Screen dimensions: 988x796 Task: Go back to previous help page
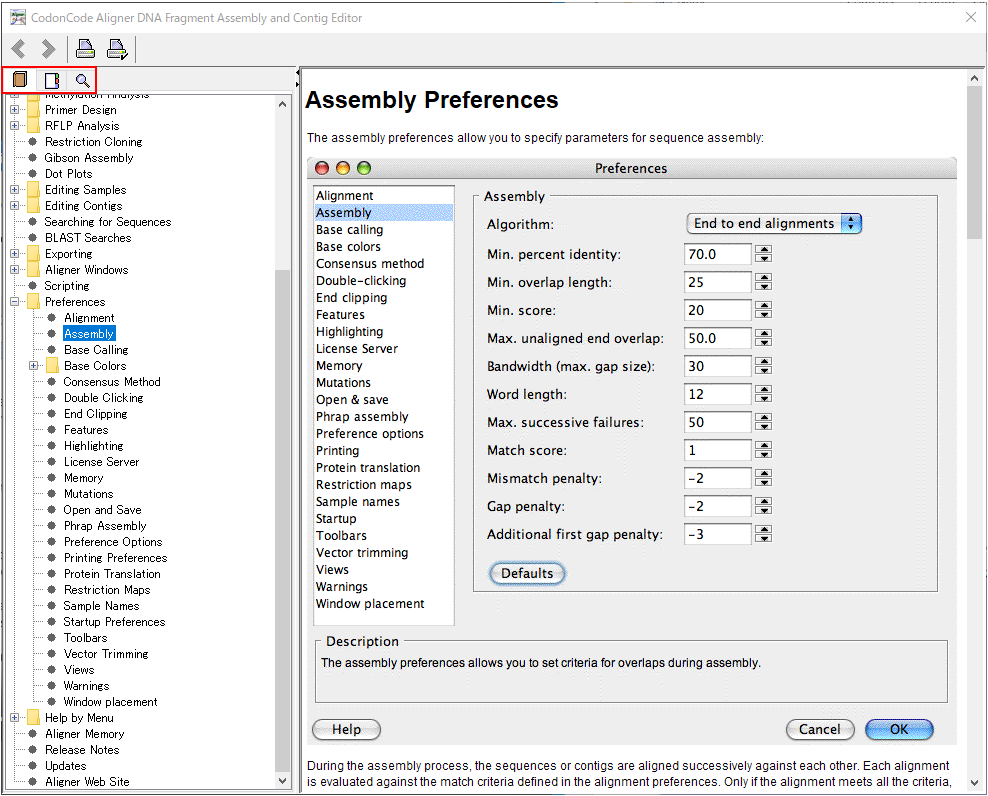coord(19,49)
